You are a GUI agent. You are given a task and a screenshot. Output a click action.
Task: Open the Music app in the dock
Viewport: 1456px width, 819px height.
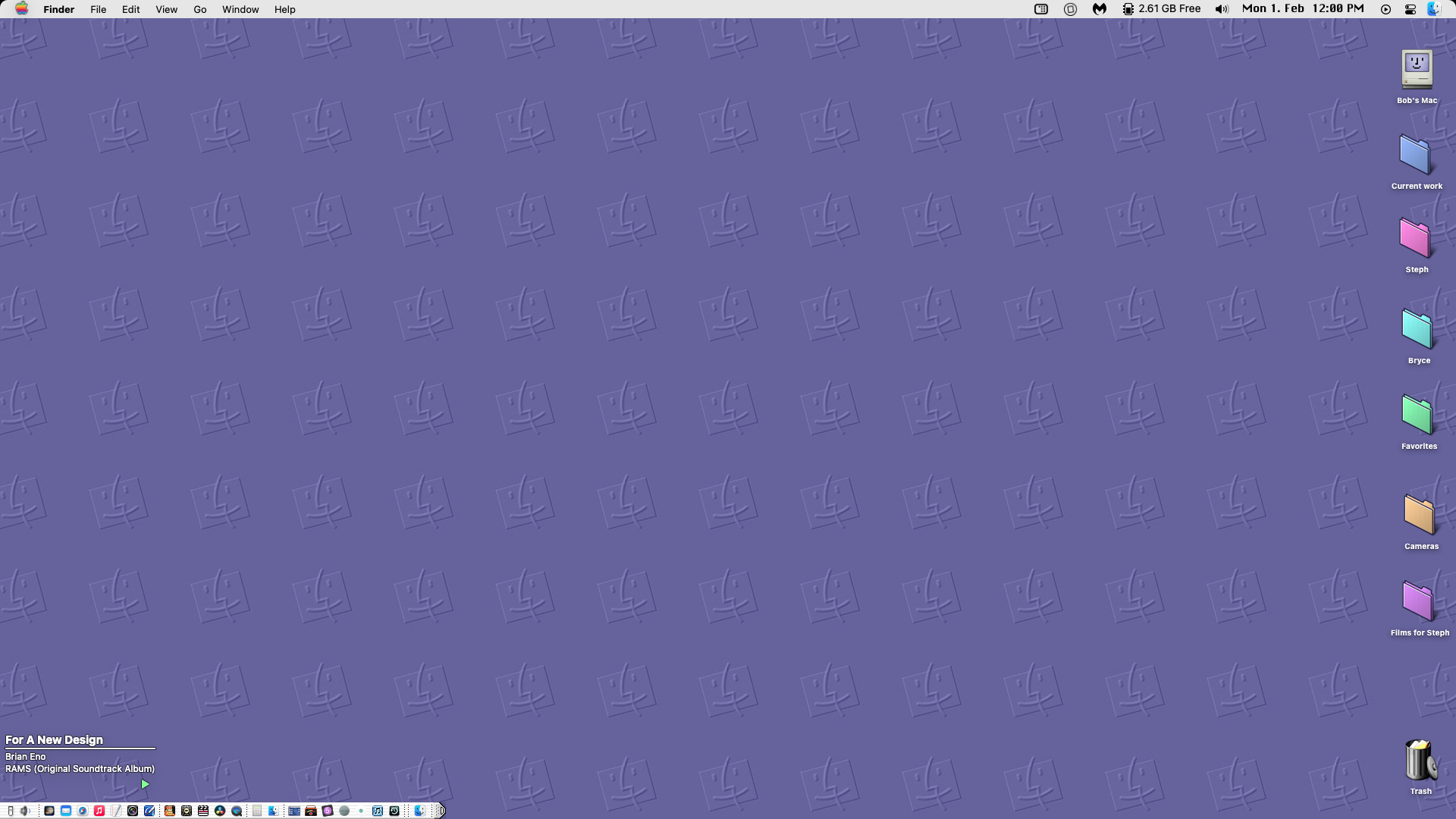point(99,811)
